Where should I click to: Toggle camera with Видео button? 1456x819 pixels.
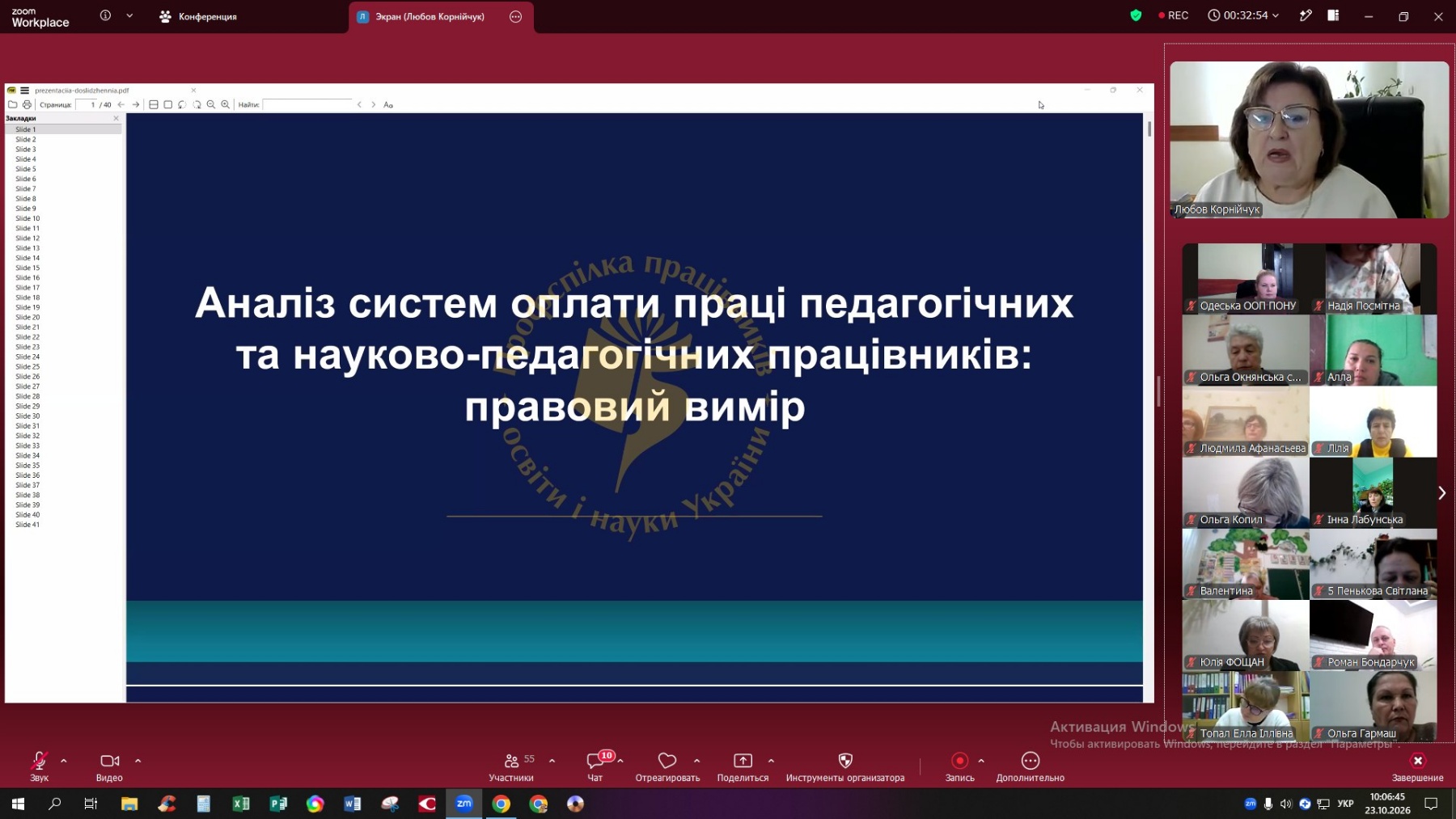click(x=109, y=766)
